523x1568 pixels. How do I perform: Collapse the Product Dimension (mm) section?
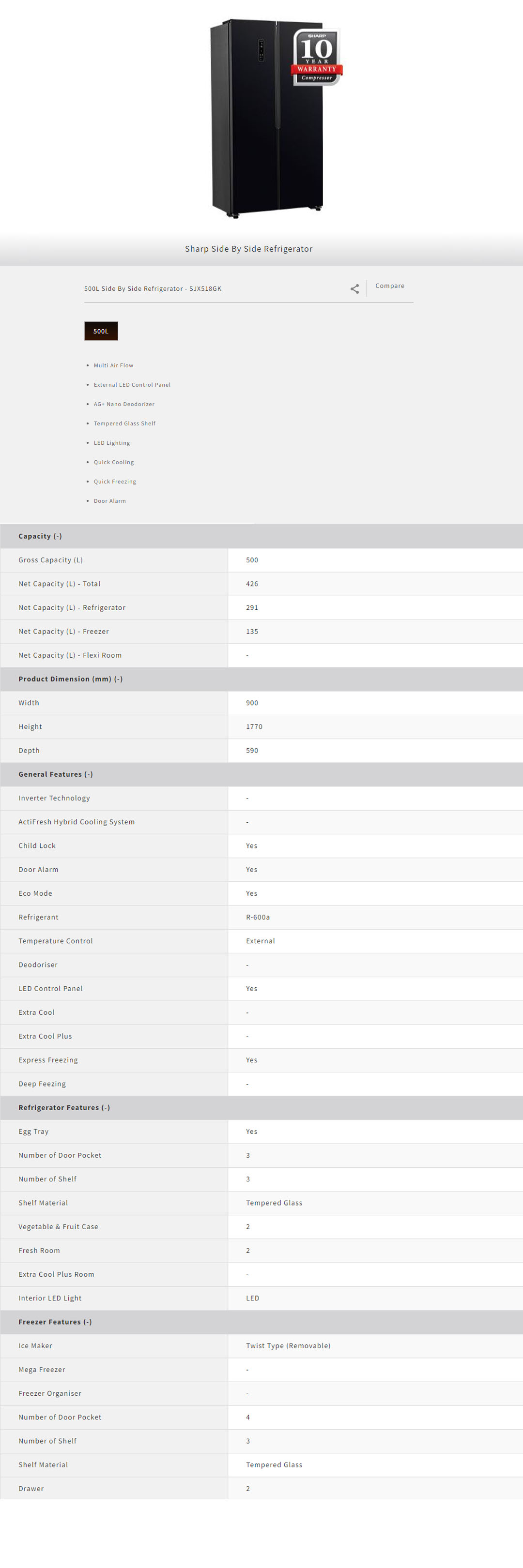[x=71, y=678]
